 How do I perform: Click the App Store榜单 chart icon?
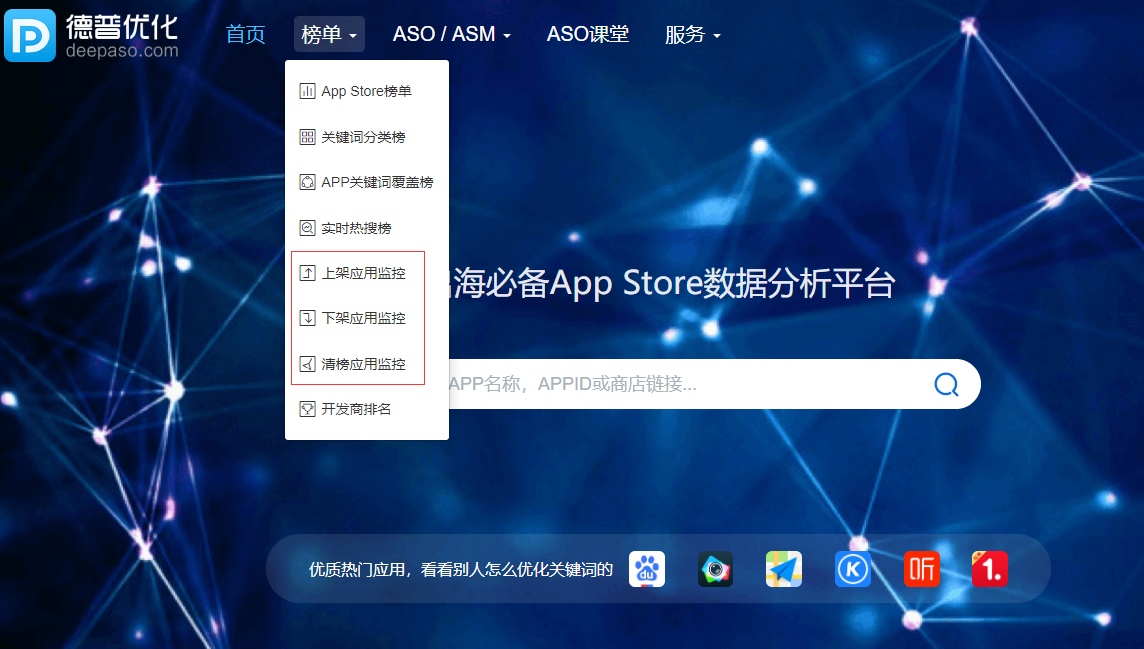[x=307, y=91]
